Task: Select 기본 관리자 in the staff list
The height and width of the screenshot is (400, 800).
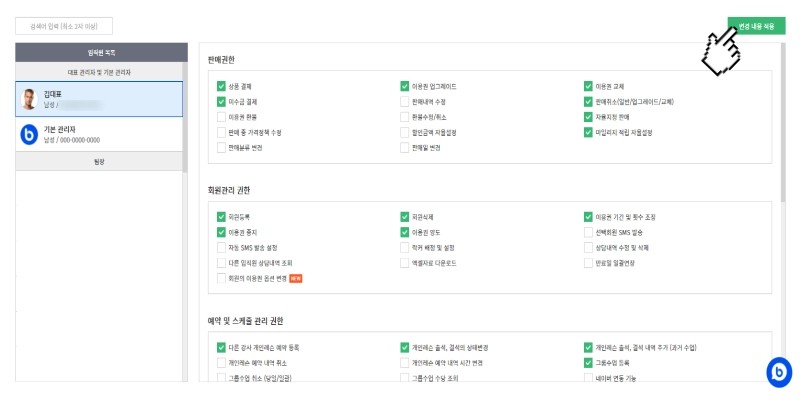Action: [x=99, y=135]
